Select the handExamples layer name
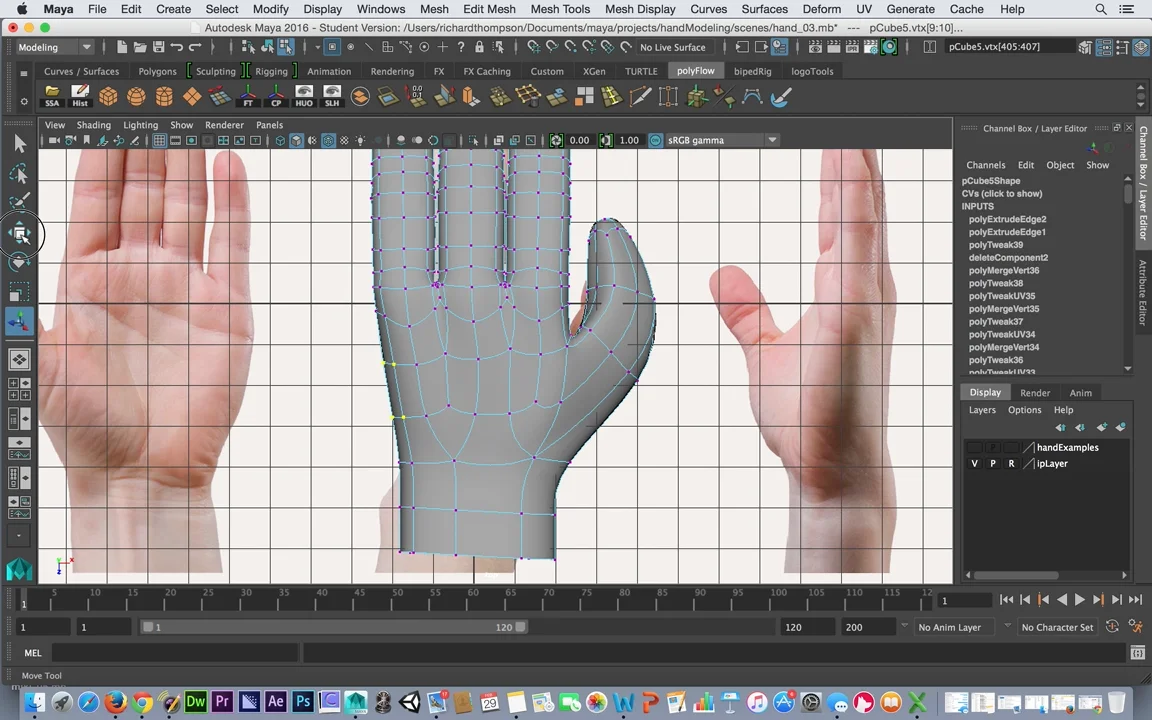Viewport: 1152px width, 720px height. 1068,447
